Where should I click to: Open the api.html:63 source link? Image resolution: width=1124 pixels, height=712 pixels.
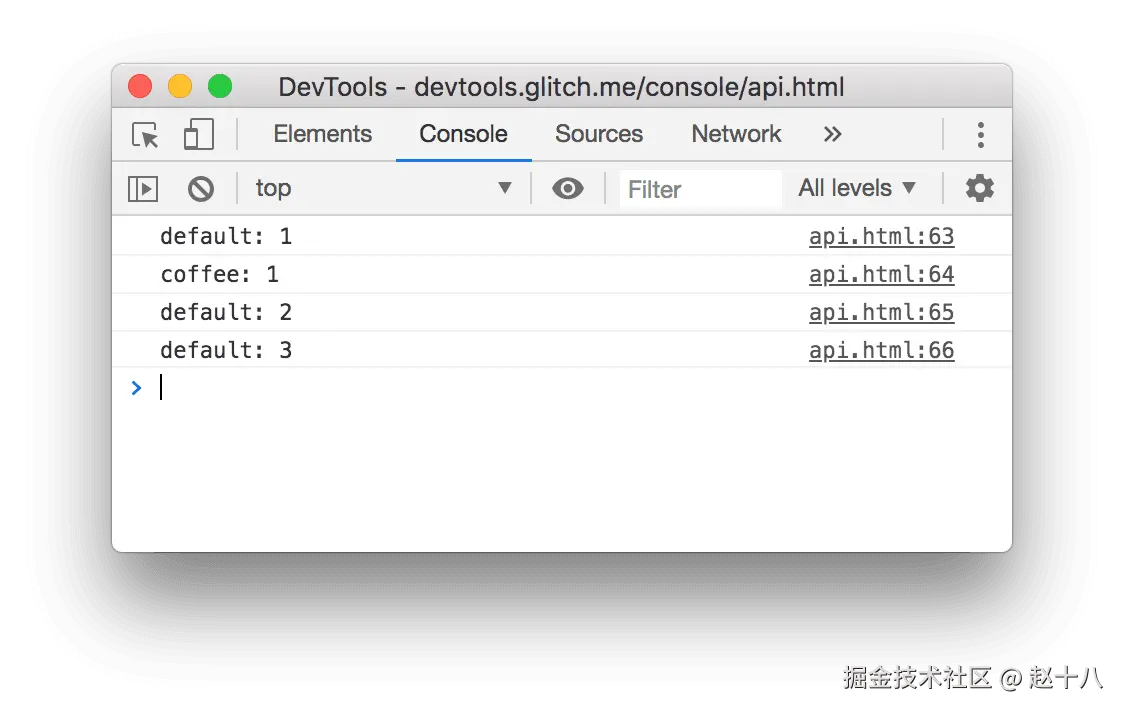pyautogui.click(x=881, y=237)
